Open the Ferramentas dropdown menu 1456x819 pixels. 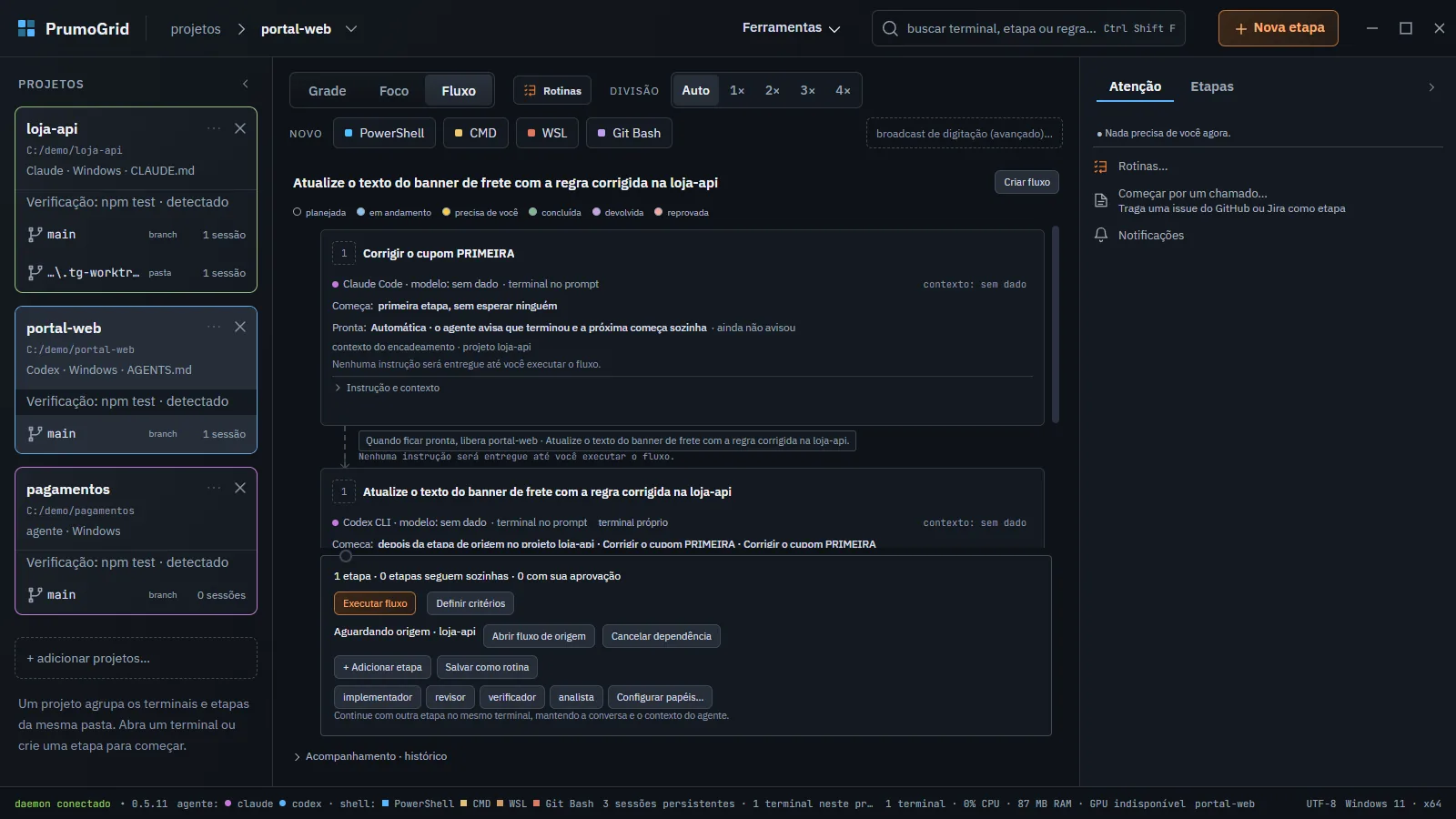791,28
